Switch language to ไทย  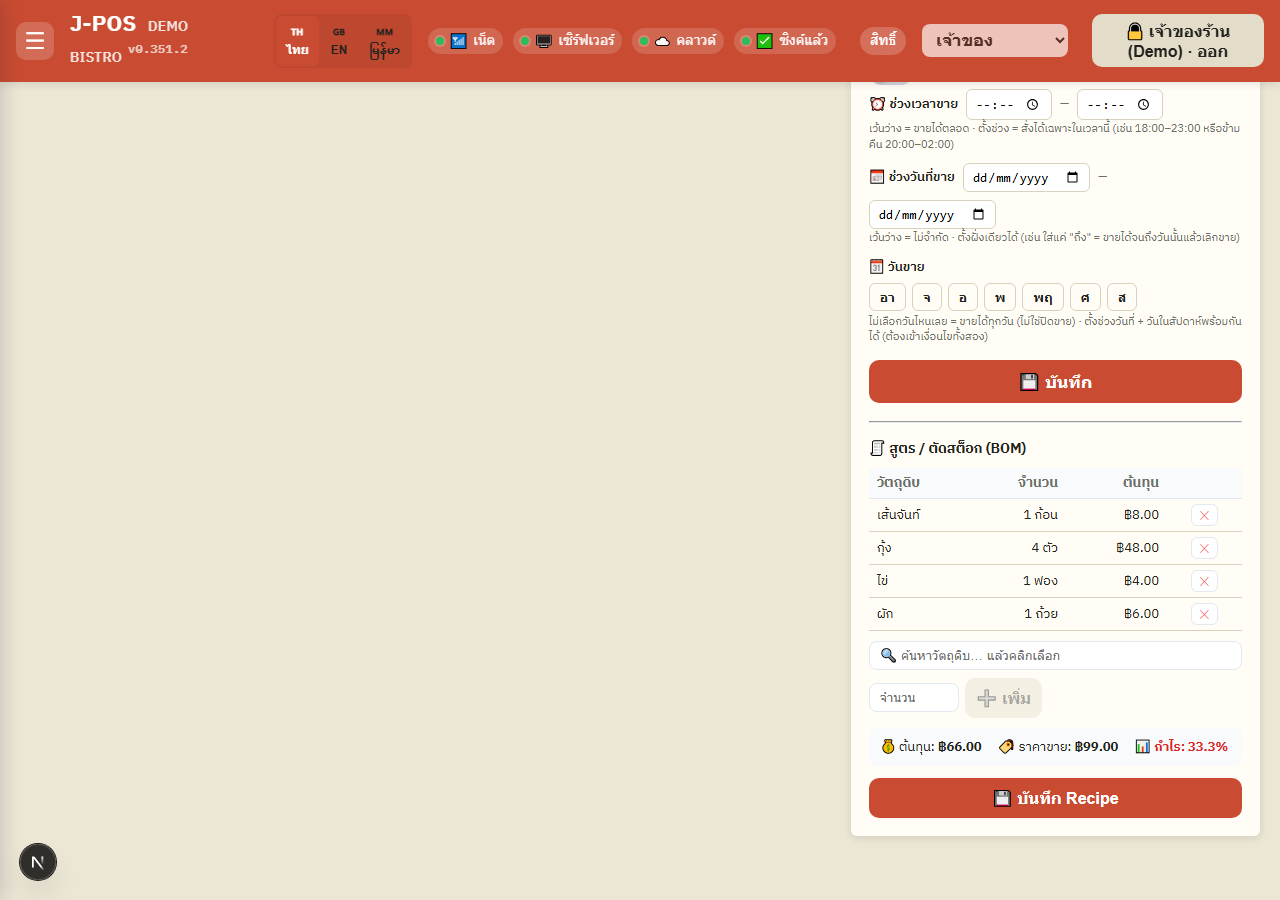tap(297, 41)
